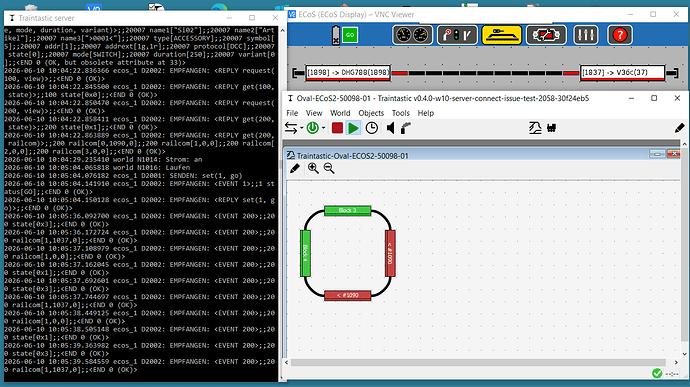Open the ECoS locomotive speedometer panel
This screenshot has width=690, height=387.
tap(412, 35)
